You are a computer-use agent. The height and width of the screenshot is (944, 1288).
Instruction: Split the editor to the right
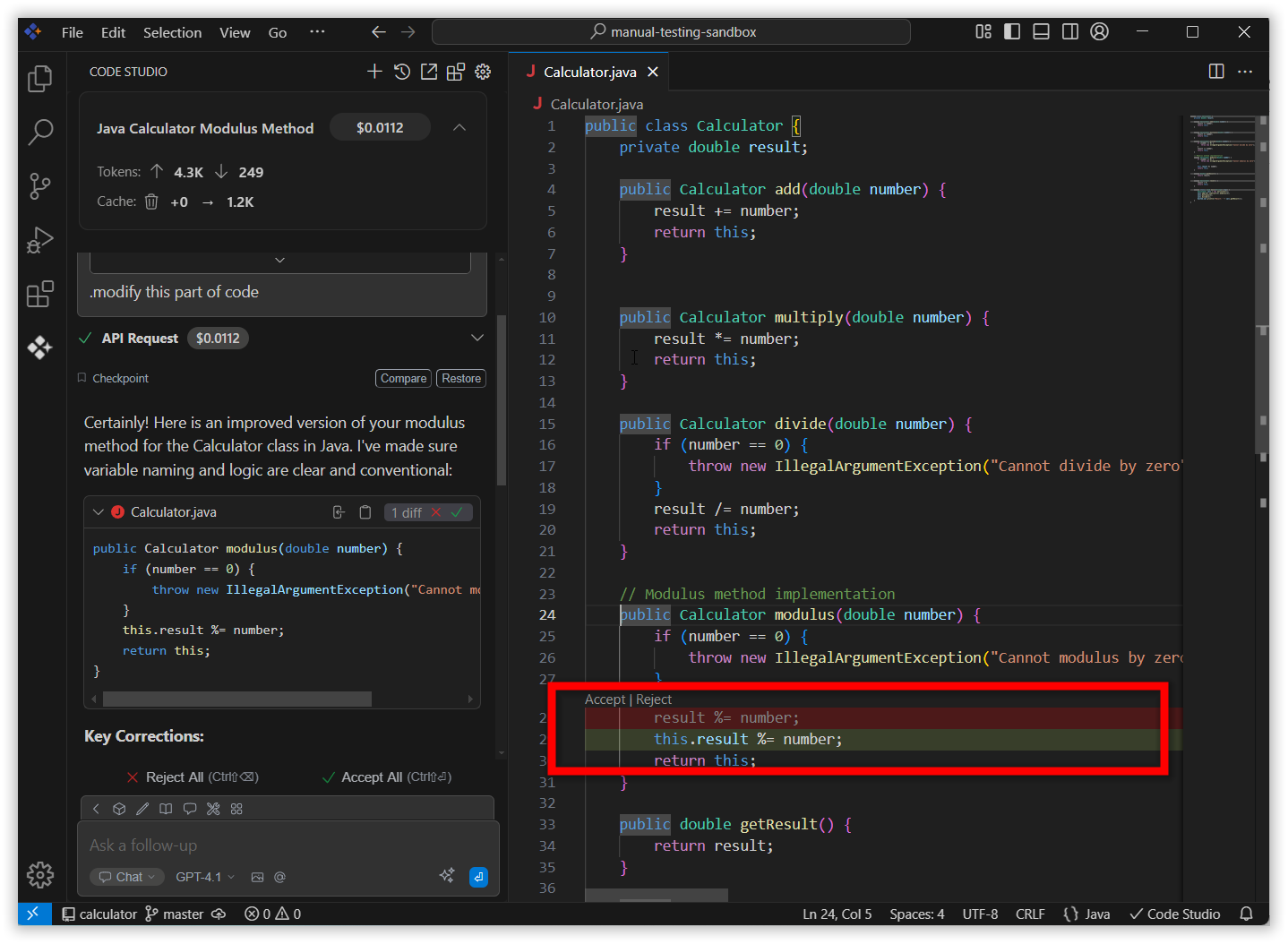pyautogui.click(x=1216, y=72)
